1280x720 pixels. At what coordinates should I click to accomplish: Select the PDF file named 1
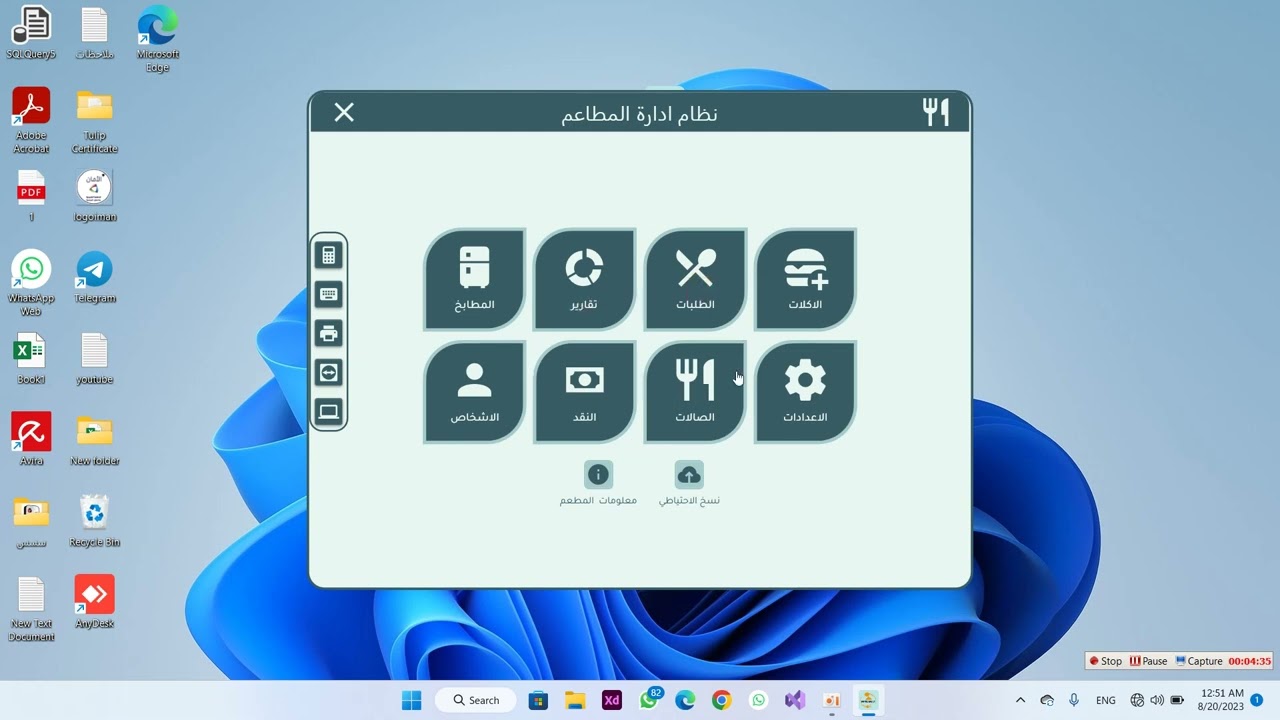31,196
